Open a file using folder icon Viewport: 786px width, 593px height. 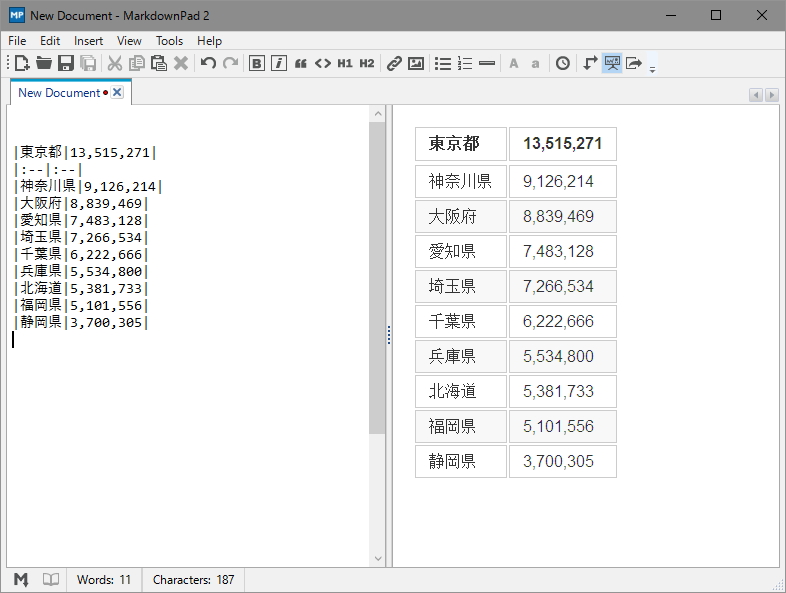[44, 63]
